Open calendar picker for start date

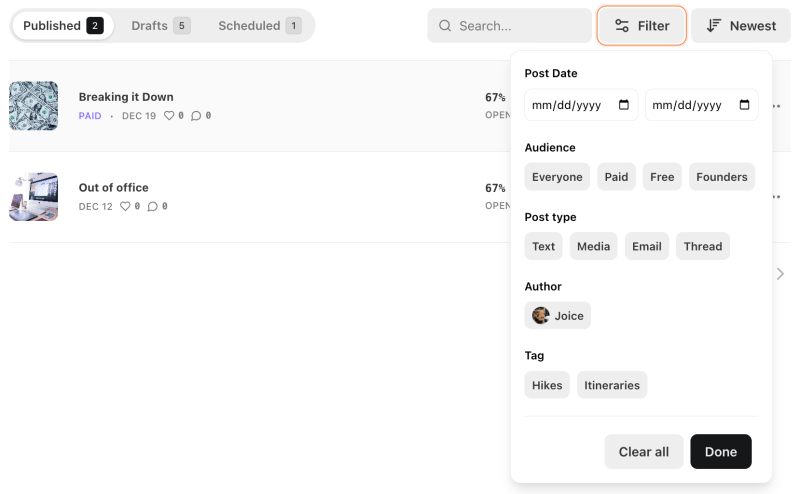pos(623,105)
